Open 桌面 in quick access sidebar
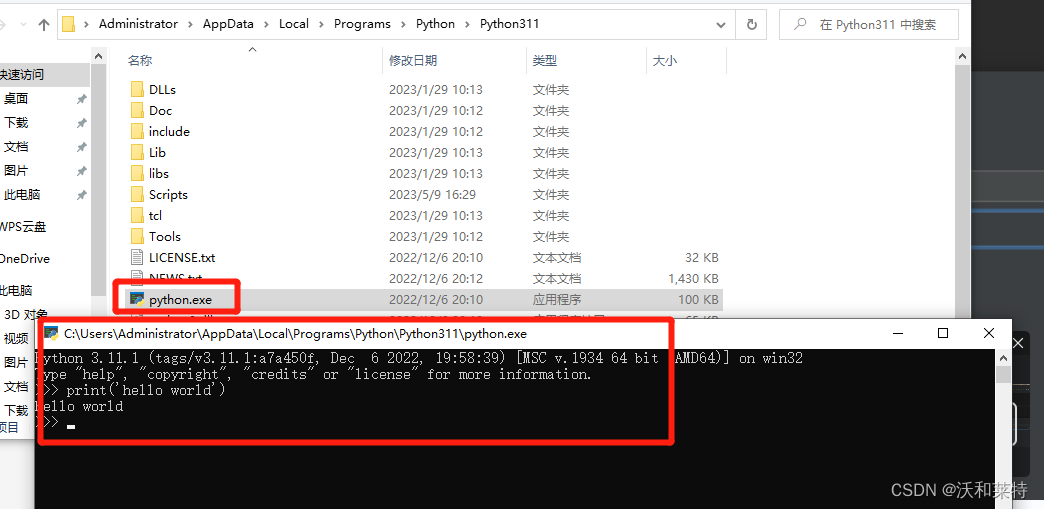1044x509 pixels. pos(16,99)
